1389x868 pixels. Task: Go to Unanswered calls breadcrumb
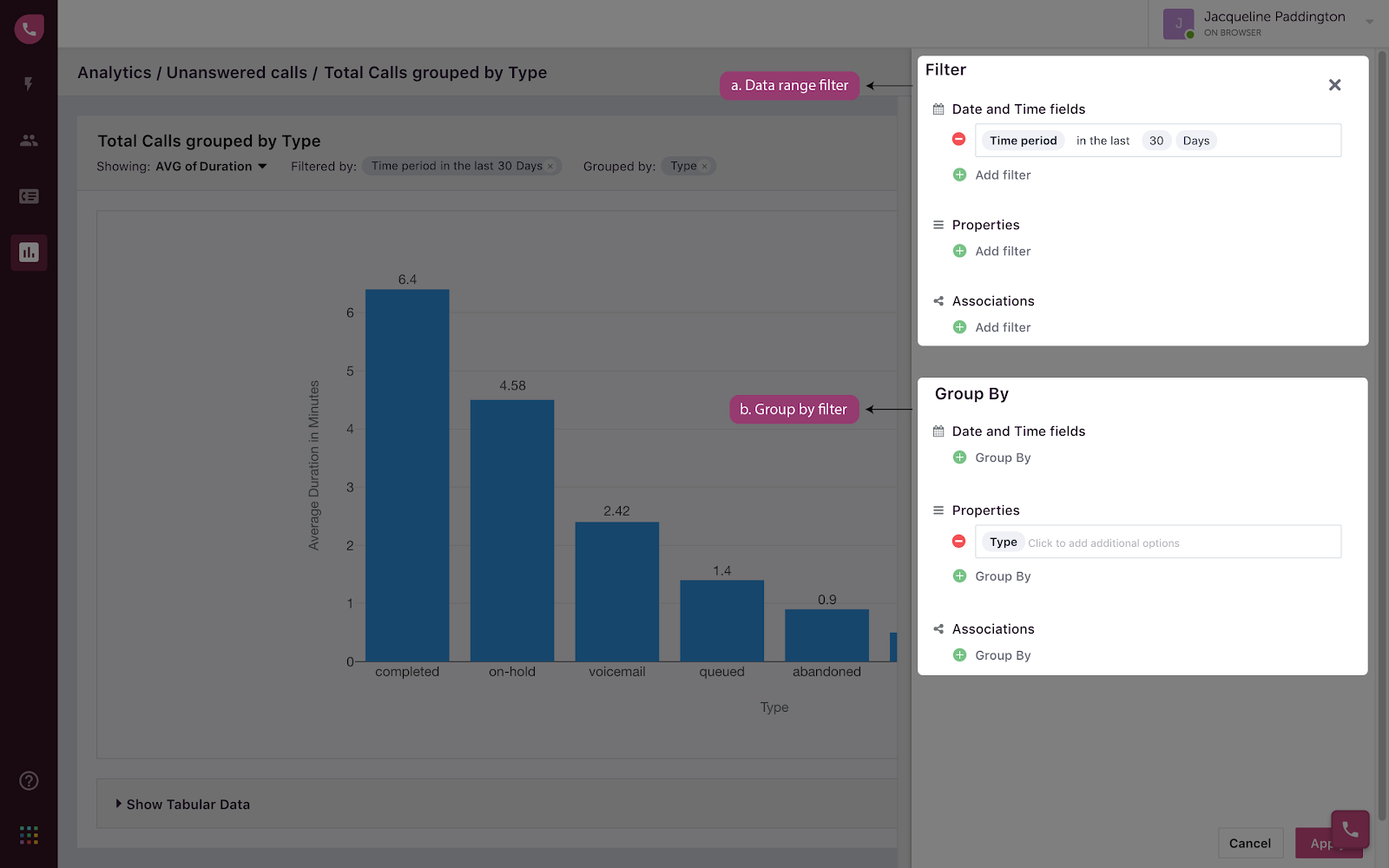[237, 73]
